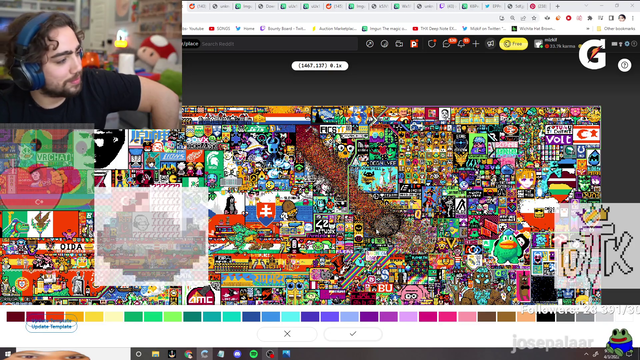Click the Chrome share page icon
The image size is (640, 360).
(523, 18)
